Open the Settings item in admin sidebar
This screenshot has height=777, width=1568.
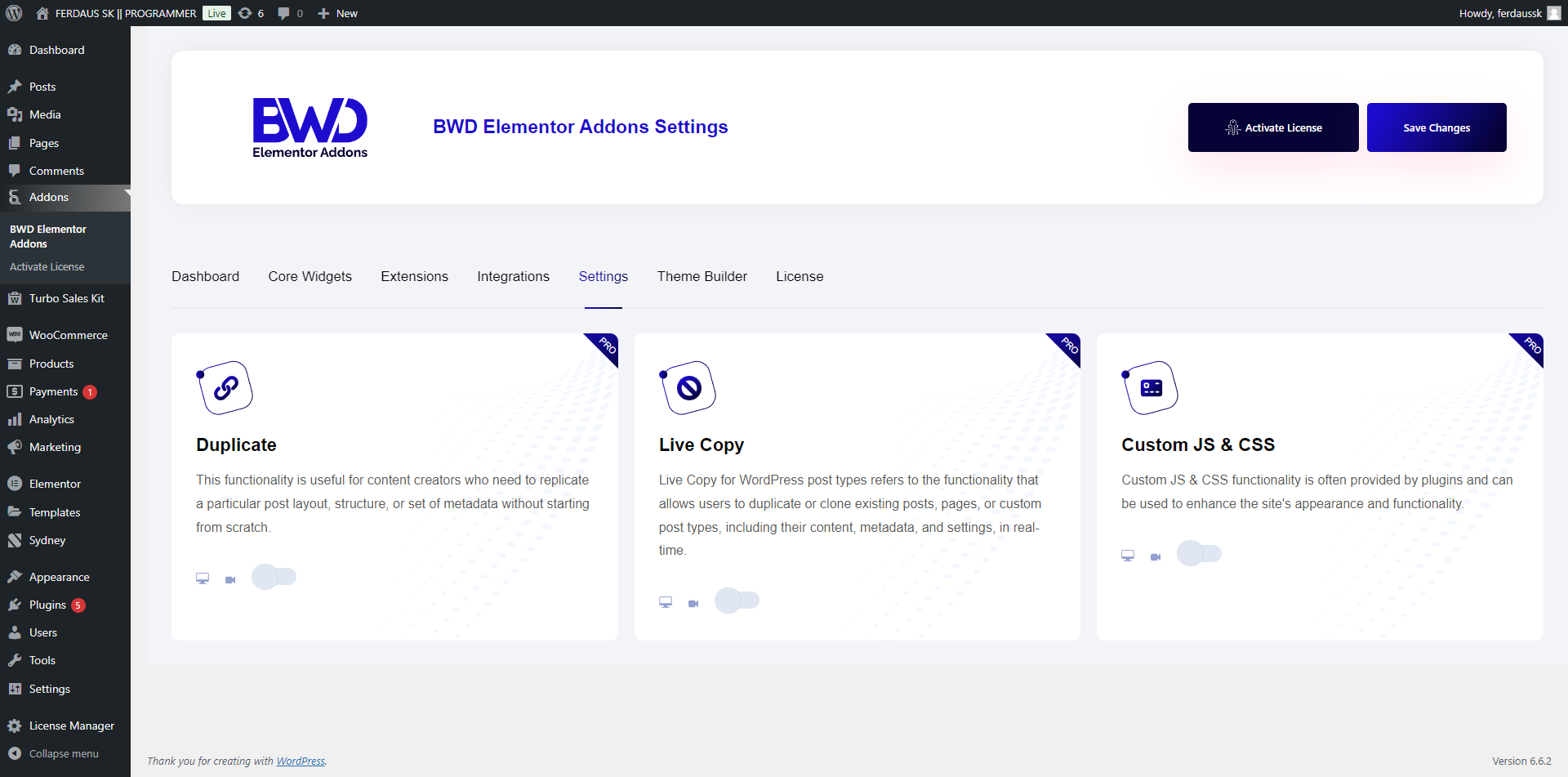(65, 689)
